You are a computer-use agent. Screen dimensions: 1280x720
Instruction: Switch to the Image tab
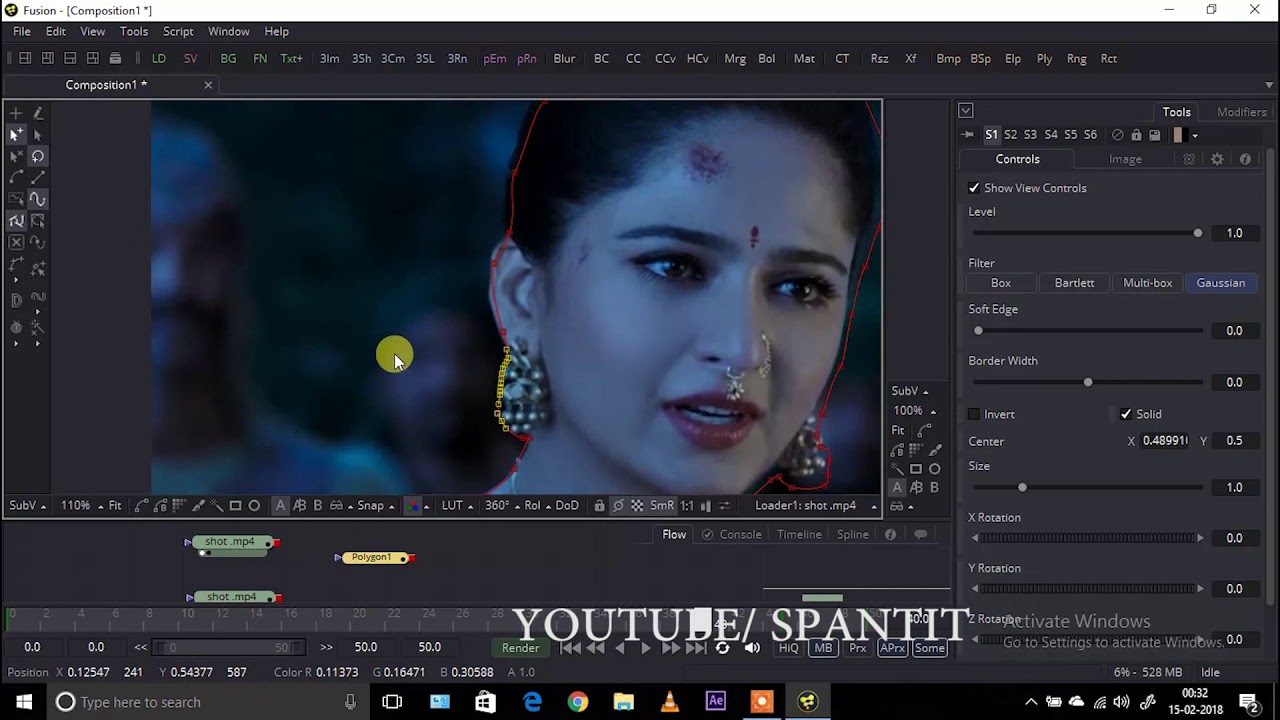click(1125, 159)
